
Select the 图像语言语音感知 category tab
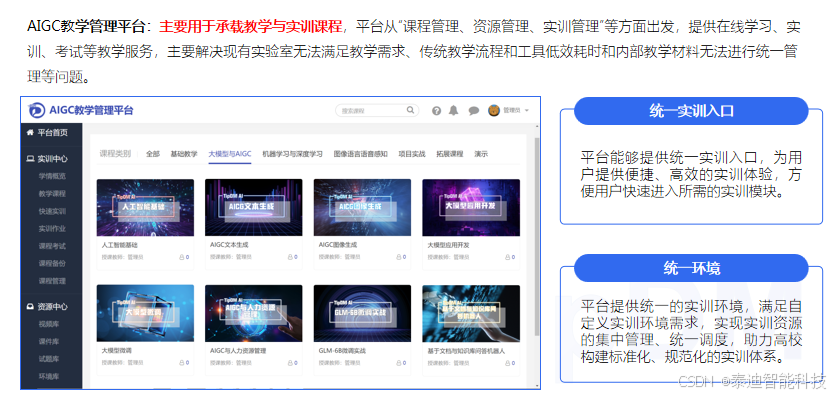coord(361,154)
